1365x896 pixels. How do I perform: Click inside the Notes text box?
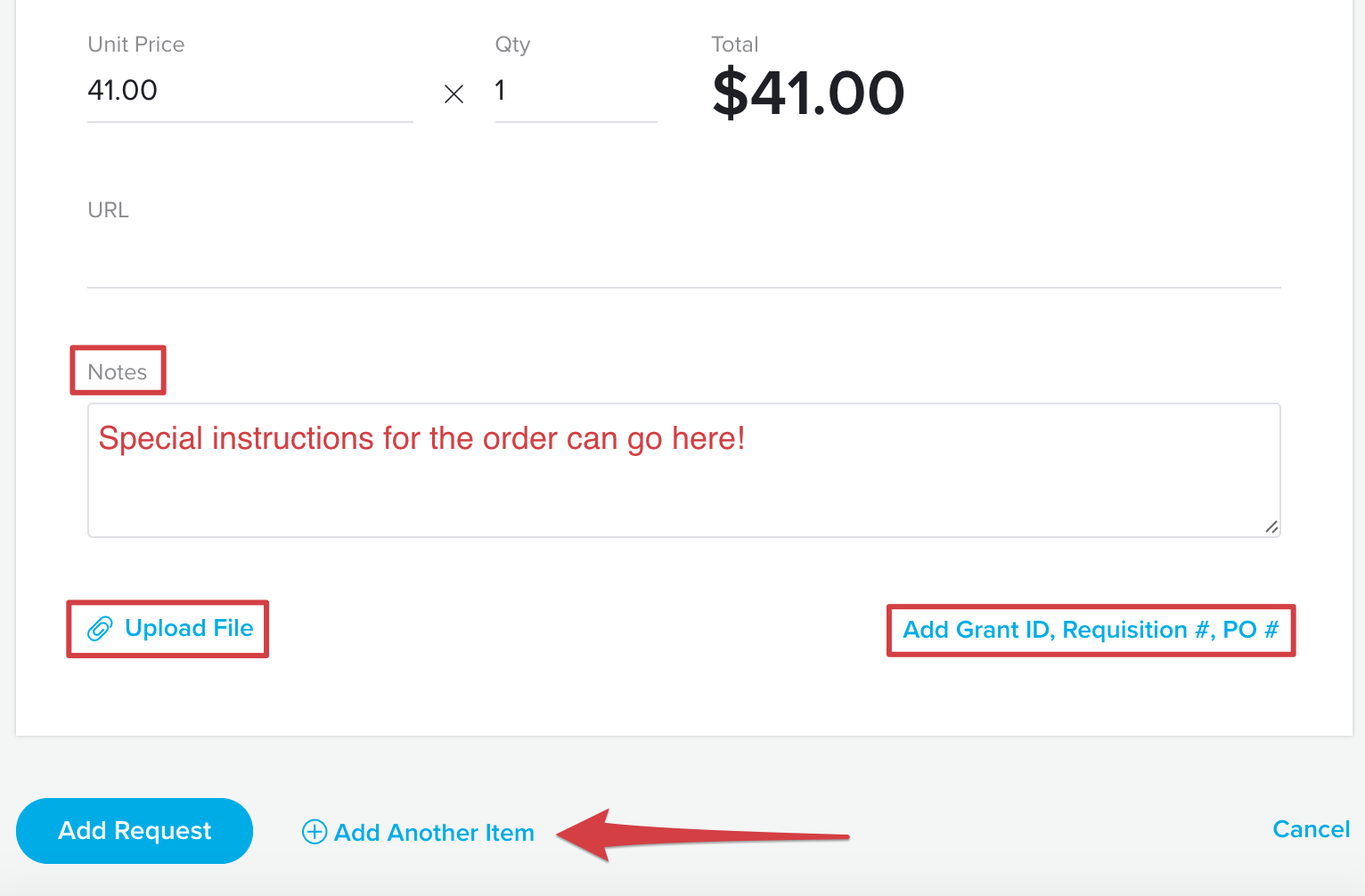pyautogui.click(x=683, y=470)
